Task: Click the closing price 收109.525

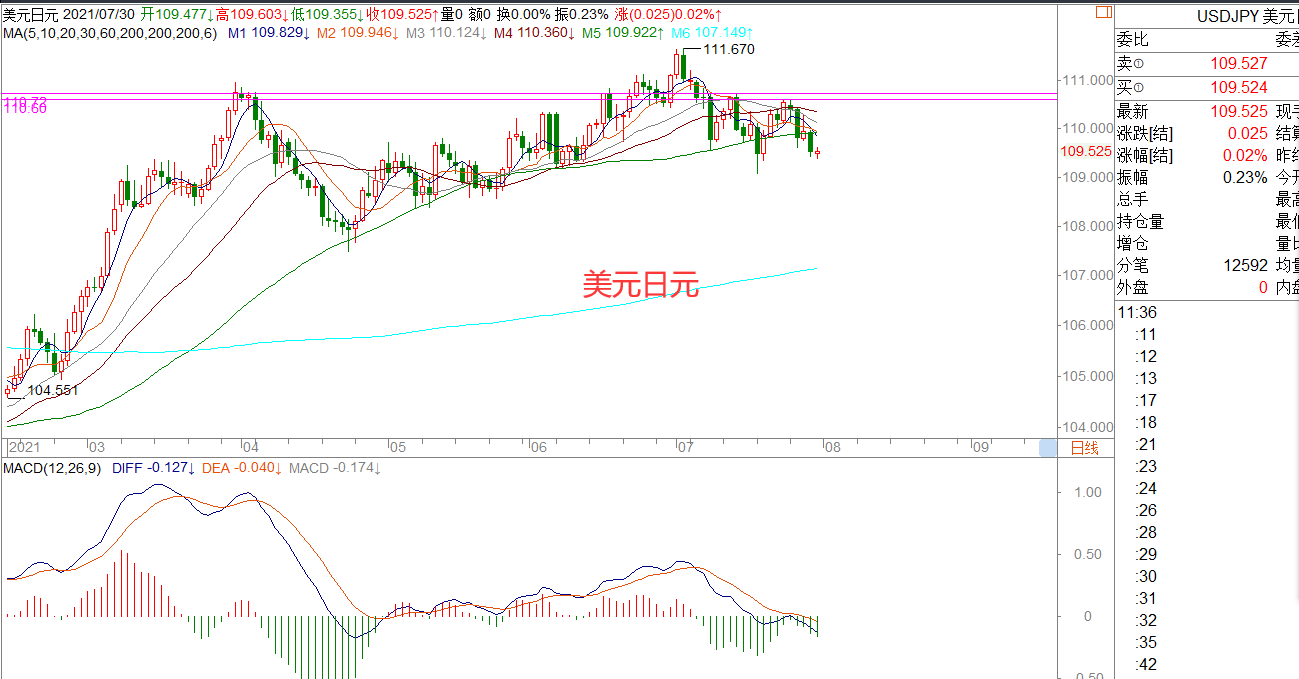Action: 403,14
